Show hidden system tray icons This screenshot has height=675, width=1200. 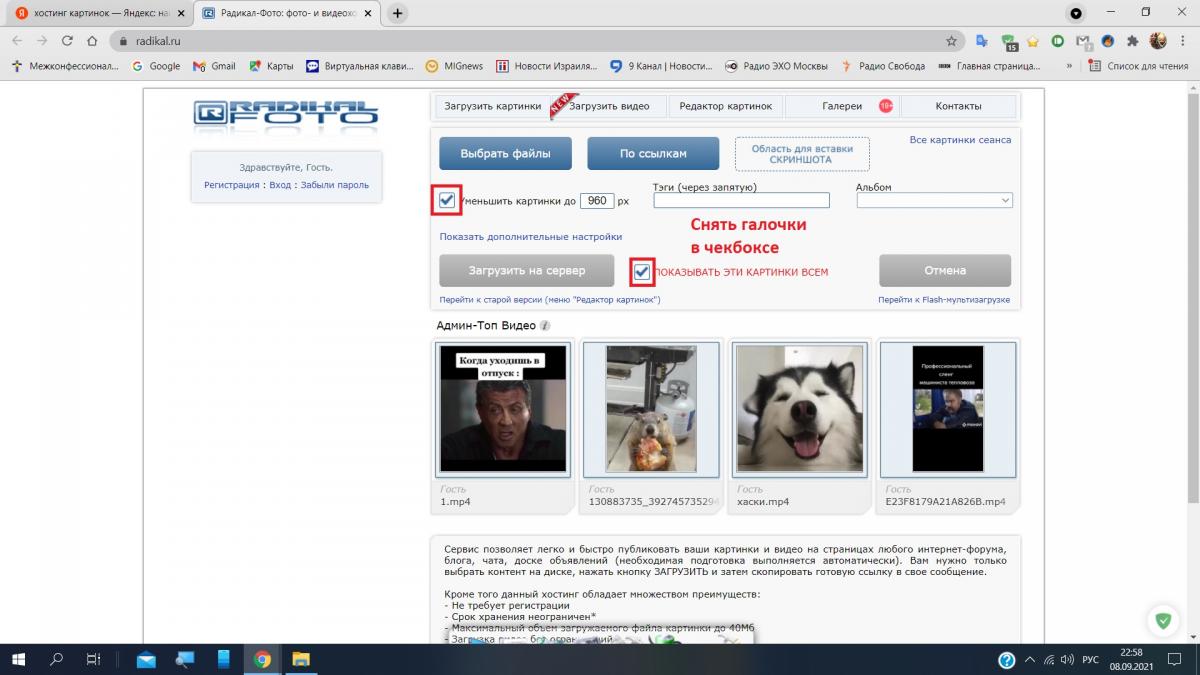[1032, 660]
